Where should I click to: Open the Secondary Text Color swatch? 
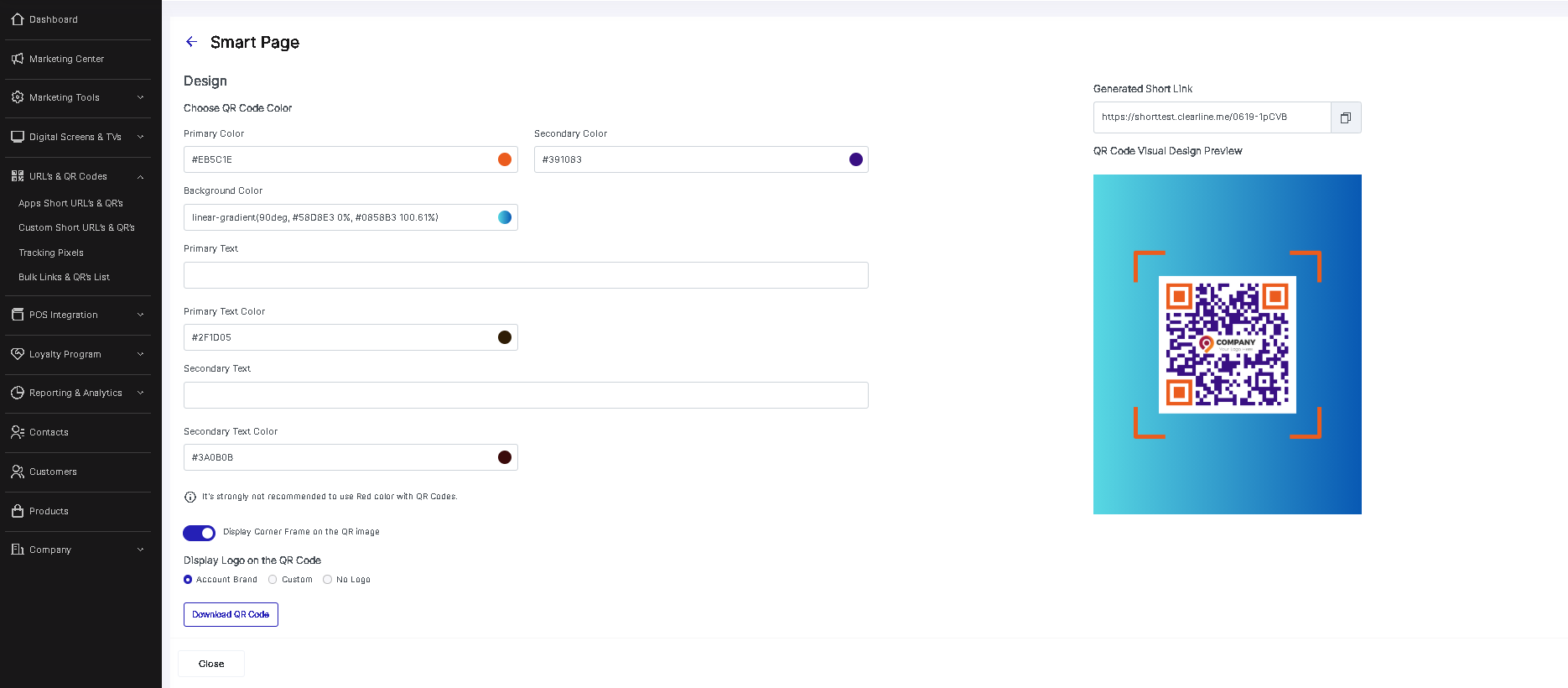click(505, 457)
